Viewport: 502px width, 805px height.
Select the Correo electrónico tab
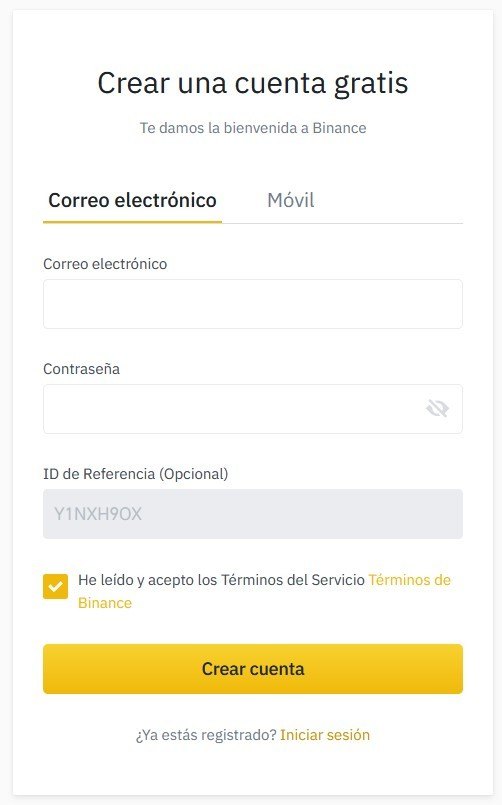coord(132,200)
